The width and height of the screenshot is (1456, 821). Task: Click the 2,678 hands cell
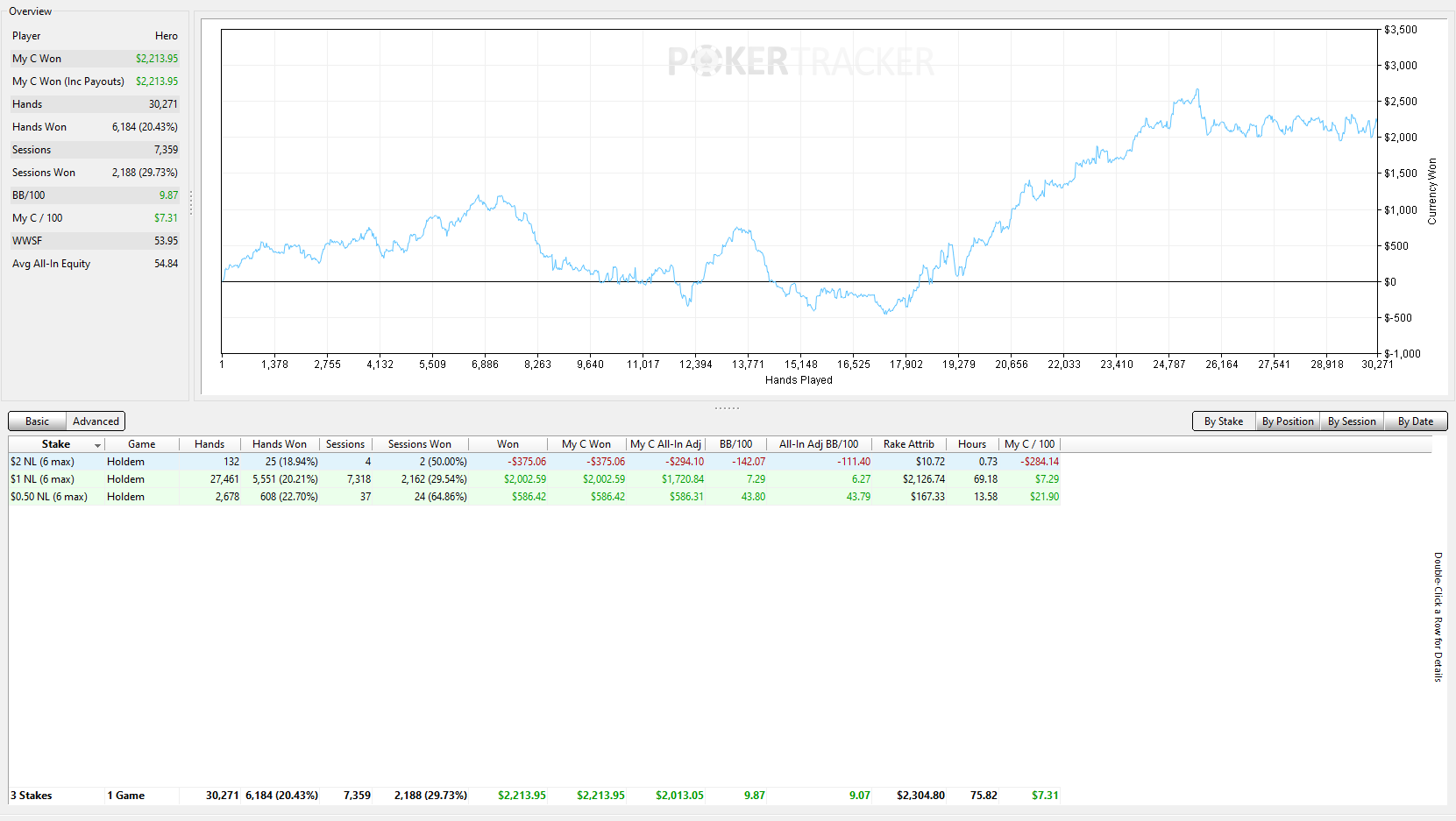click(227, 497)
